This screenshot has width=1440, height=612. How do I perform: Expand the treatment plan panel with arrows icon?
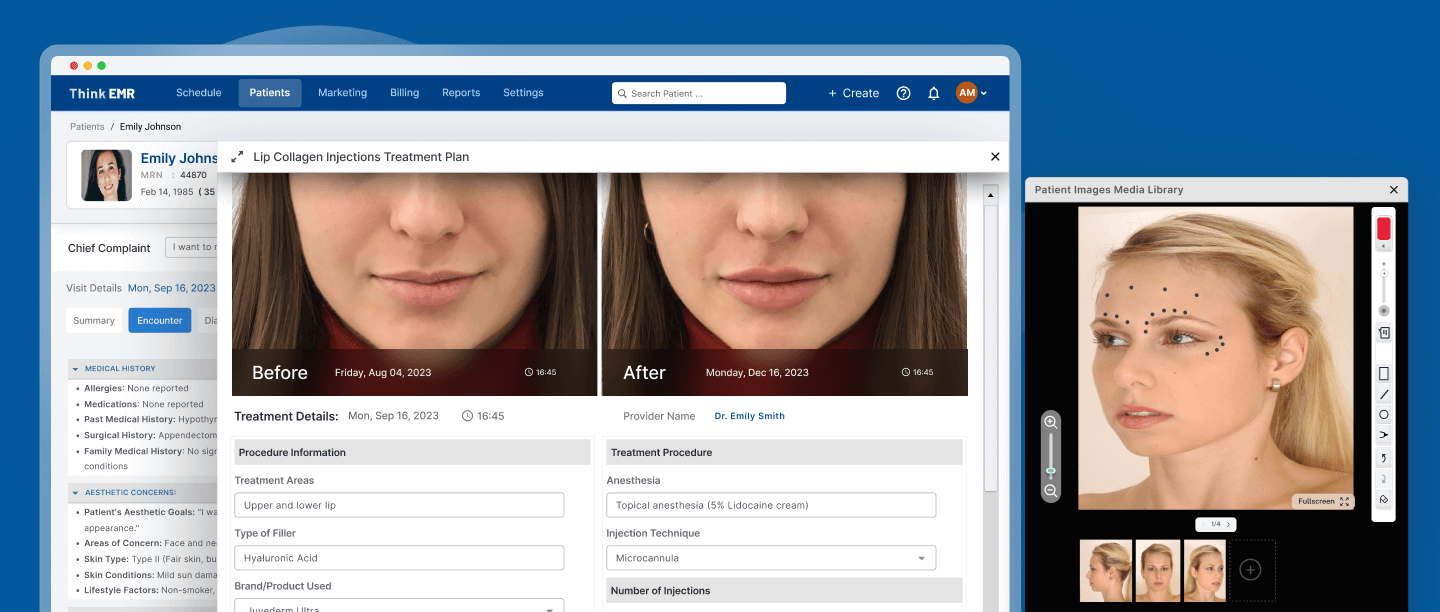click(237, 157)
